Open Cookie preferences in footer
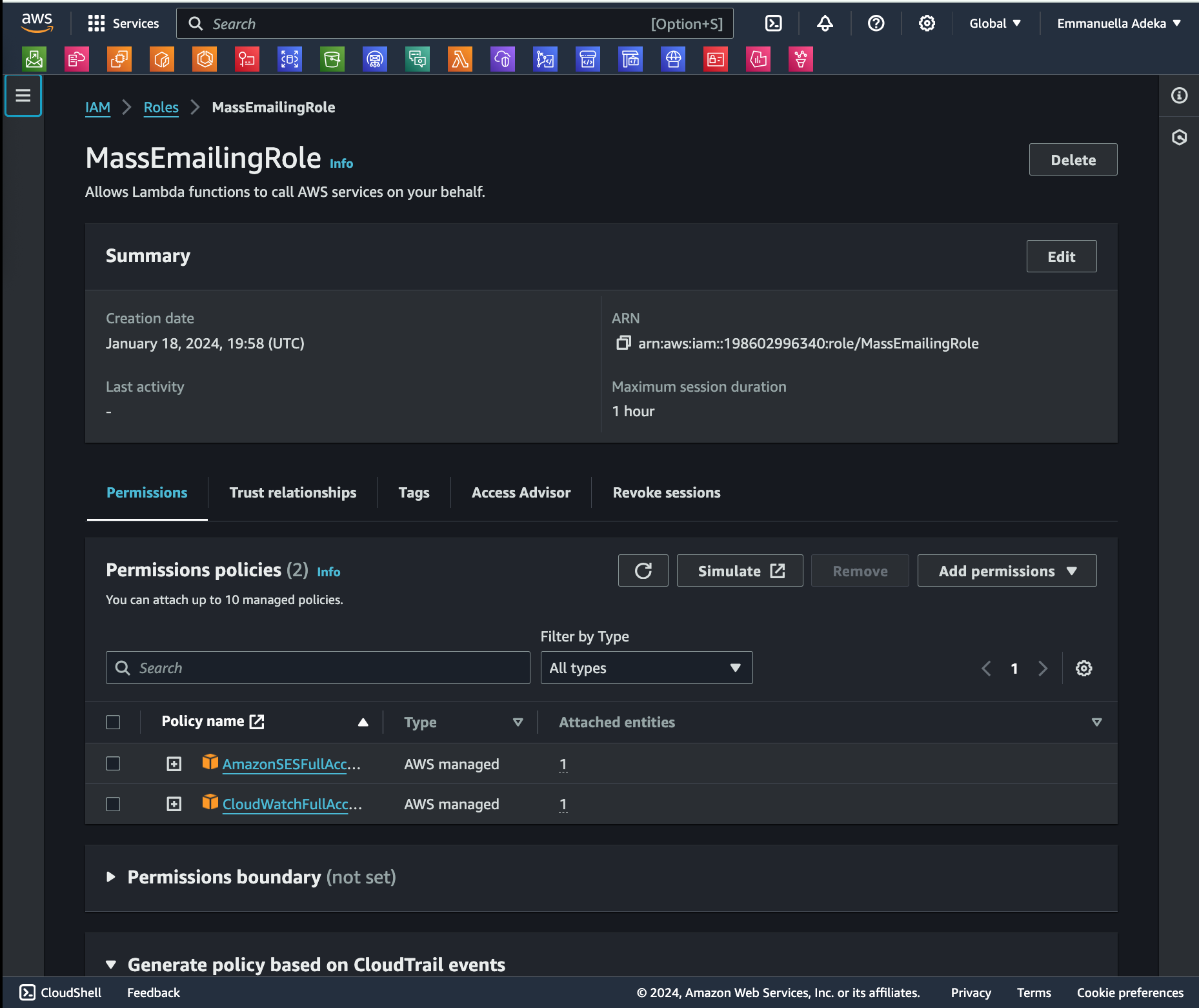The height and width of the screenshot is (1008, 1199). click(x=1130, y=993)
